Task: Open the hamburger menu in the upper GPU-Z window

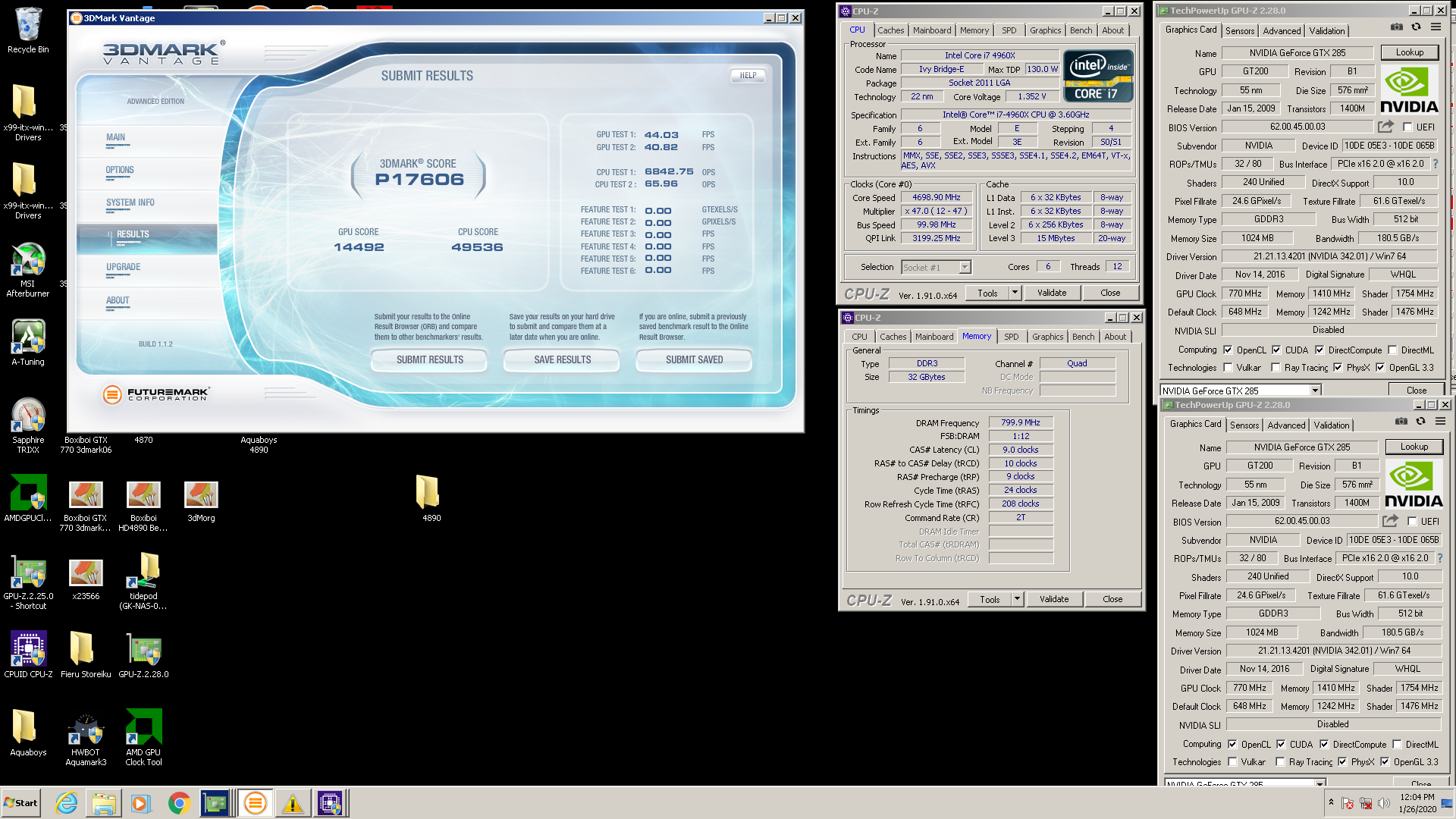Action: point(1436,27)
